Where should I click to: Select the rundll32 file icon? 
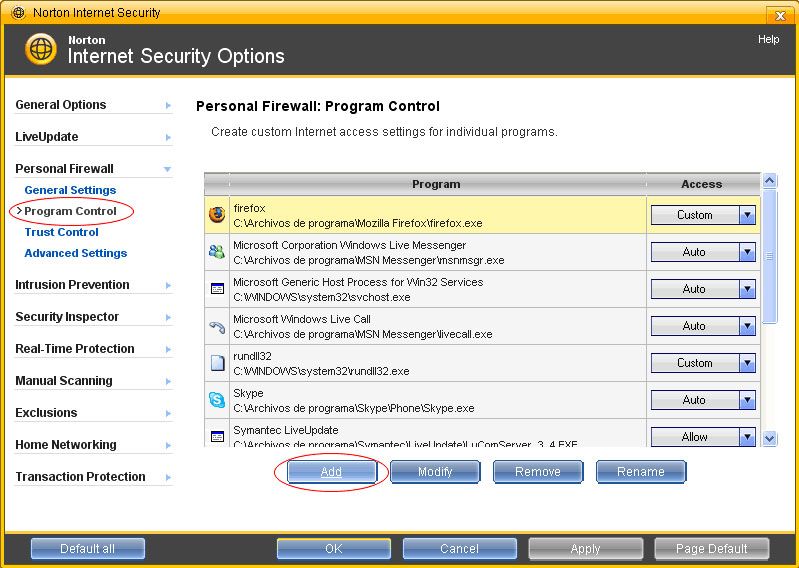217,363
